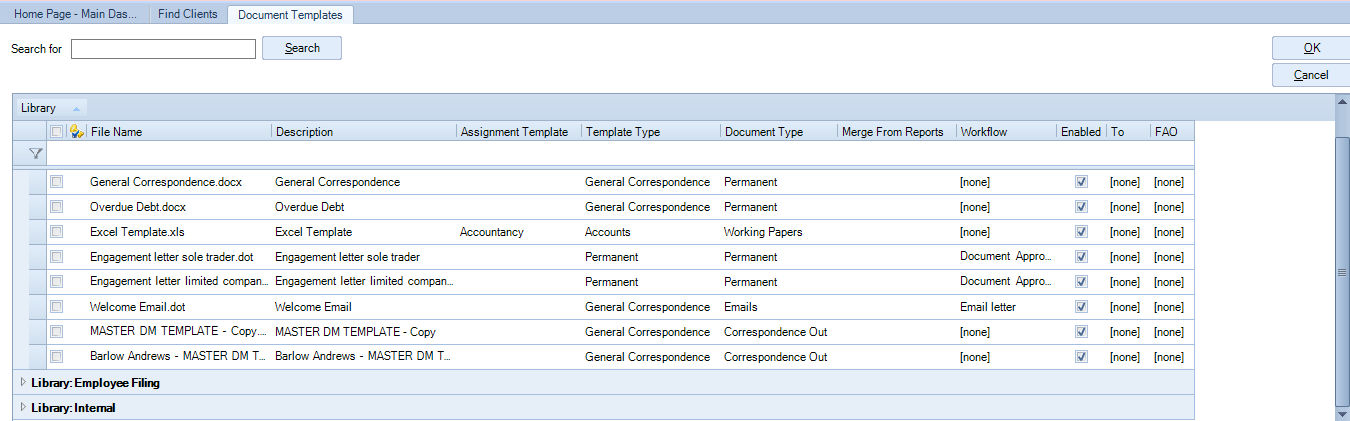Viewport: 1350px width, 421px height.
Task: Expand the Library: Employee Filing group
Action: pyautogui.click(x=24, y=382)
